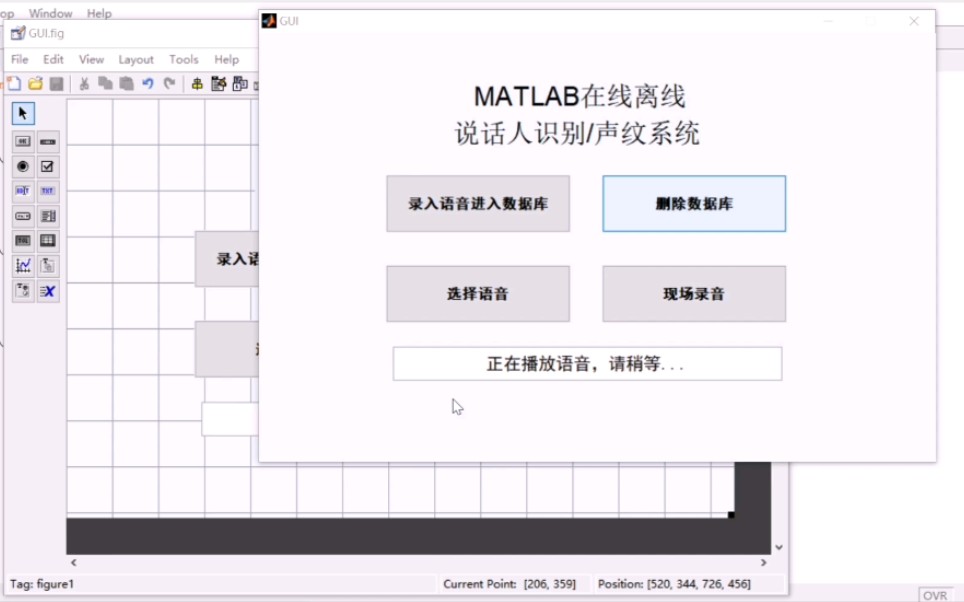The image size is (964, 602).
Task: Select the Listbox component tool
Action: pos(47,215)
